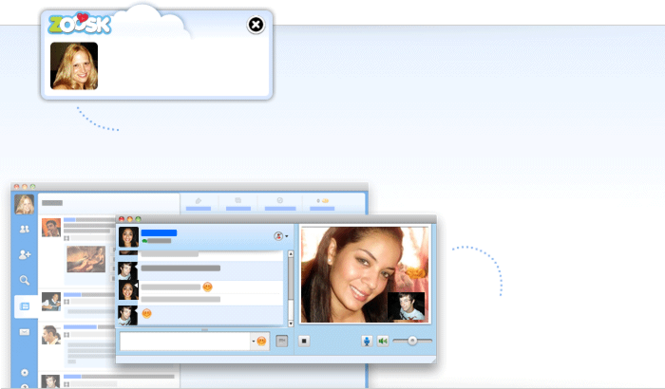This screenshot has width=665, height=389.
Task: Close the main window with red button
Action: point(17,187)
